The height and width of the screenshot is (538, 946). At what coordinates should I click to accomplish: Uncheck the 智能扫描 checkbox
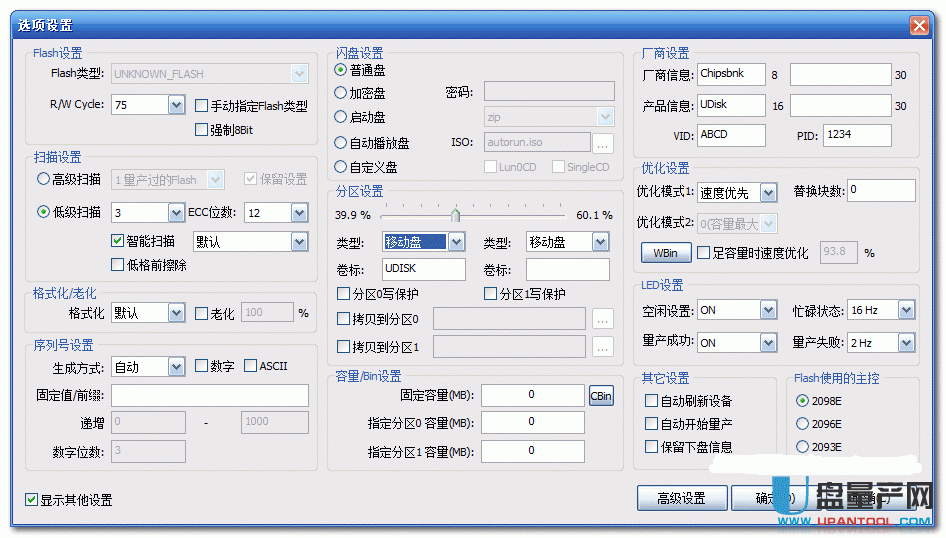tap(118, 241)
